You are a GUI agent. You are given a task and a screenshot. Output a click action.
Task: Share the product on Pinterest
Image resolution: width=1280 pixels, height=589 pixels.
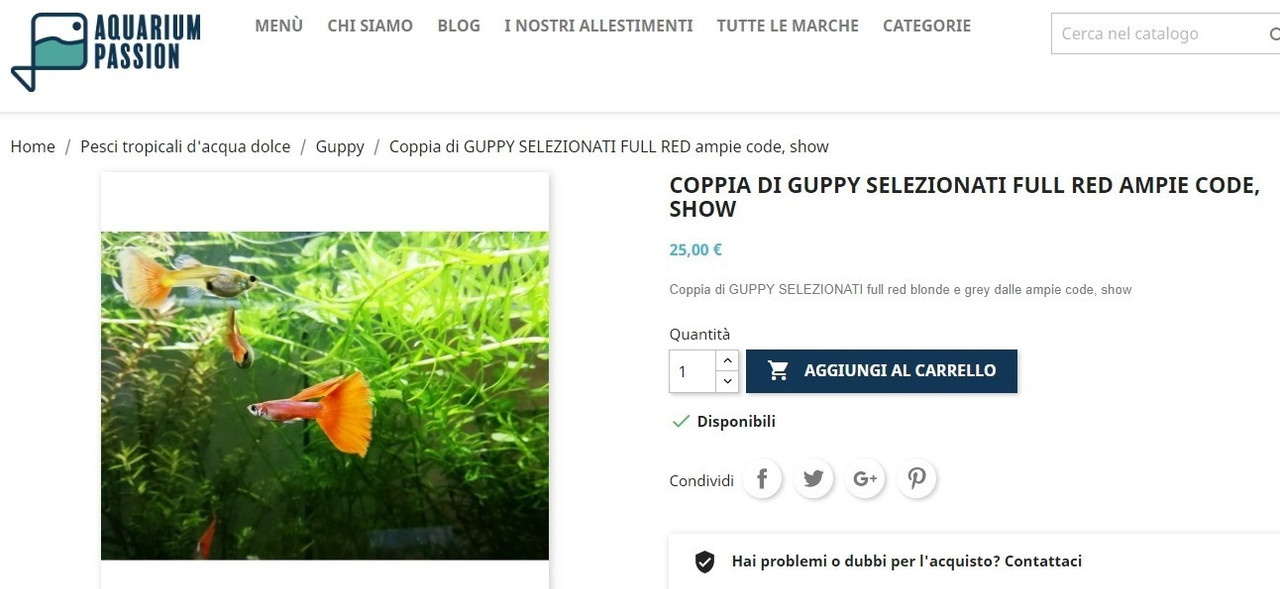(917, 479)
